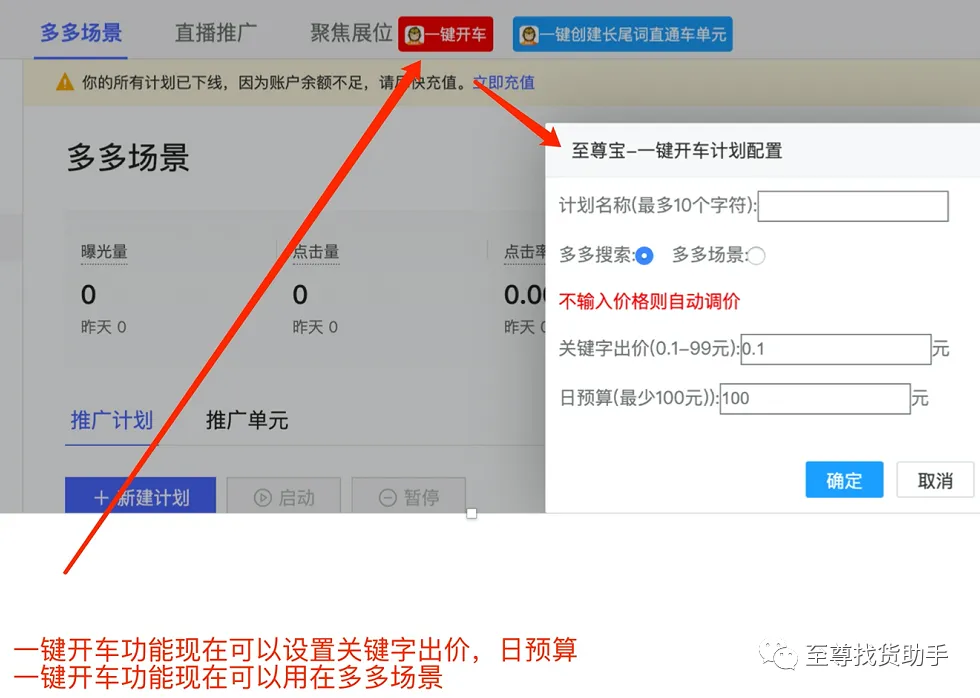Screen dimensions: 980x698
Task: Click the avatar icon in 一键创建长尾词 button
Action: click(529, 35)
